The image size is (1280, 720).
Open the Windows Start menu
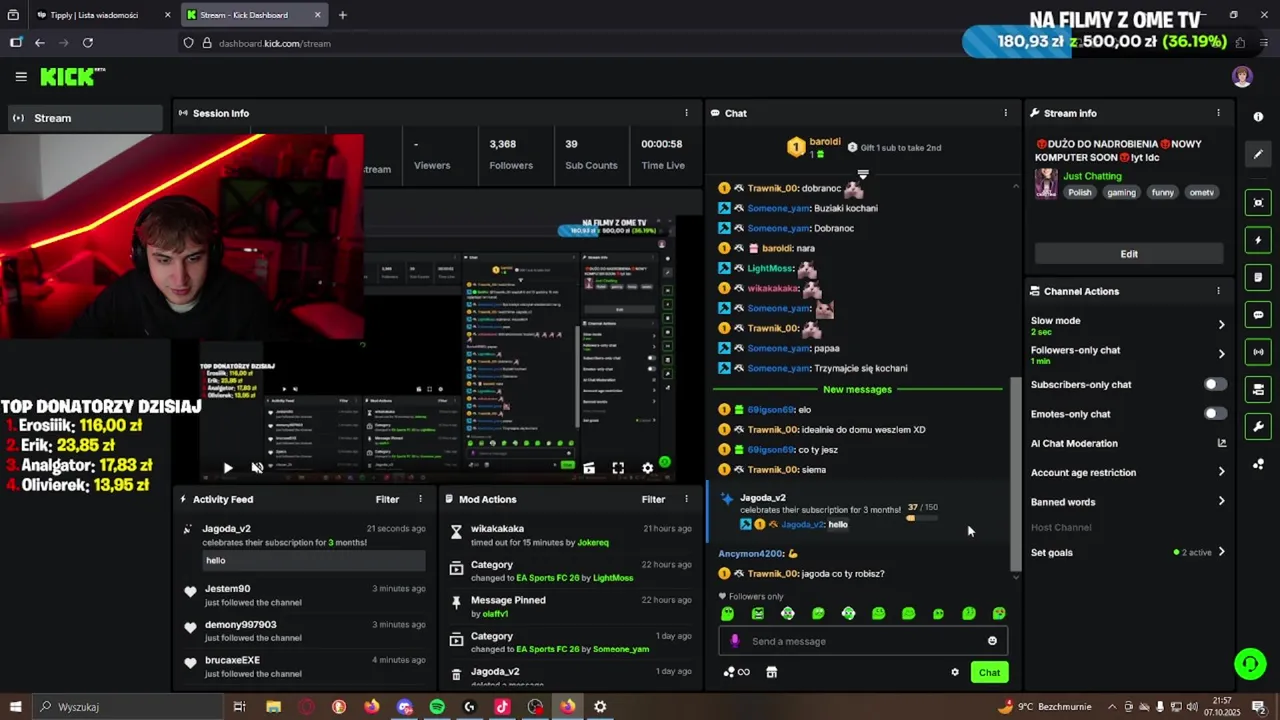15,707
